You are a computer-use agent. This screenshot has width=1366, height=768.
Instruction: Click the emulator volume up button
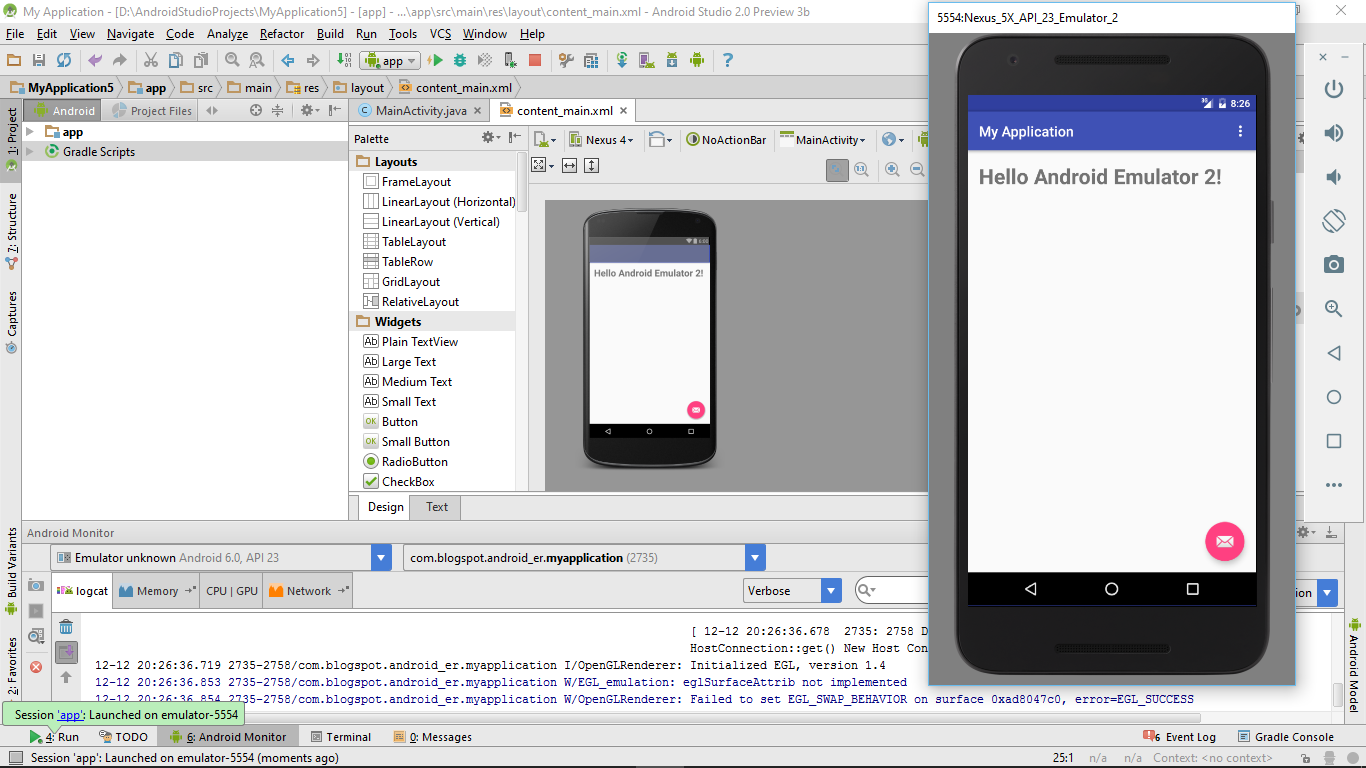point(1333,132)
